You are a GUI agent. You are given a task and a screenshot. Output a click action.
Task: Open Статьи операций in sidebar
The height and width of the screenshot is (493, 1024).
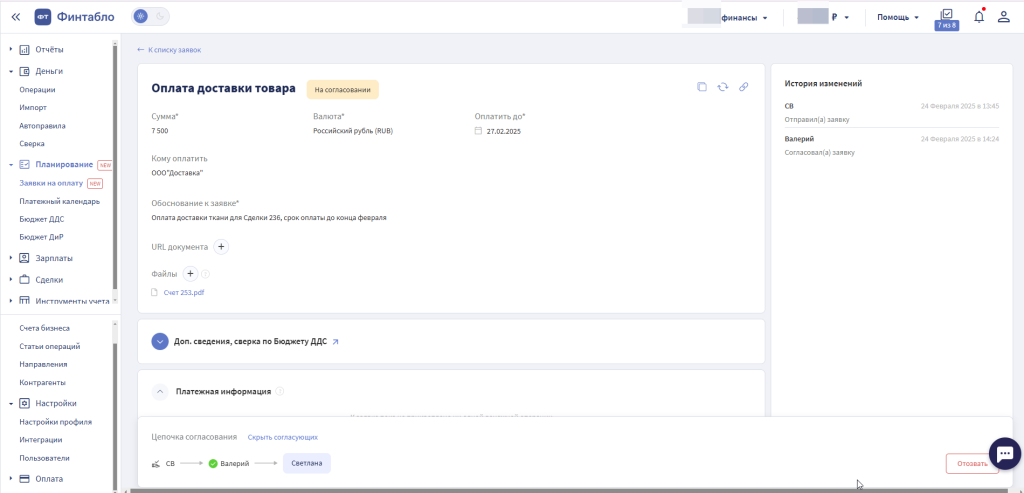[50, 346]
